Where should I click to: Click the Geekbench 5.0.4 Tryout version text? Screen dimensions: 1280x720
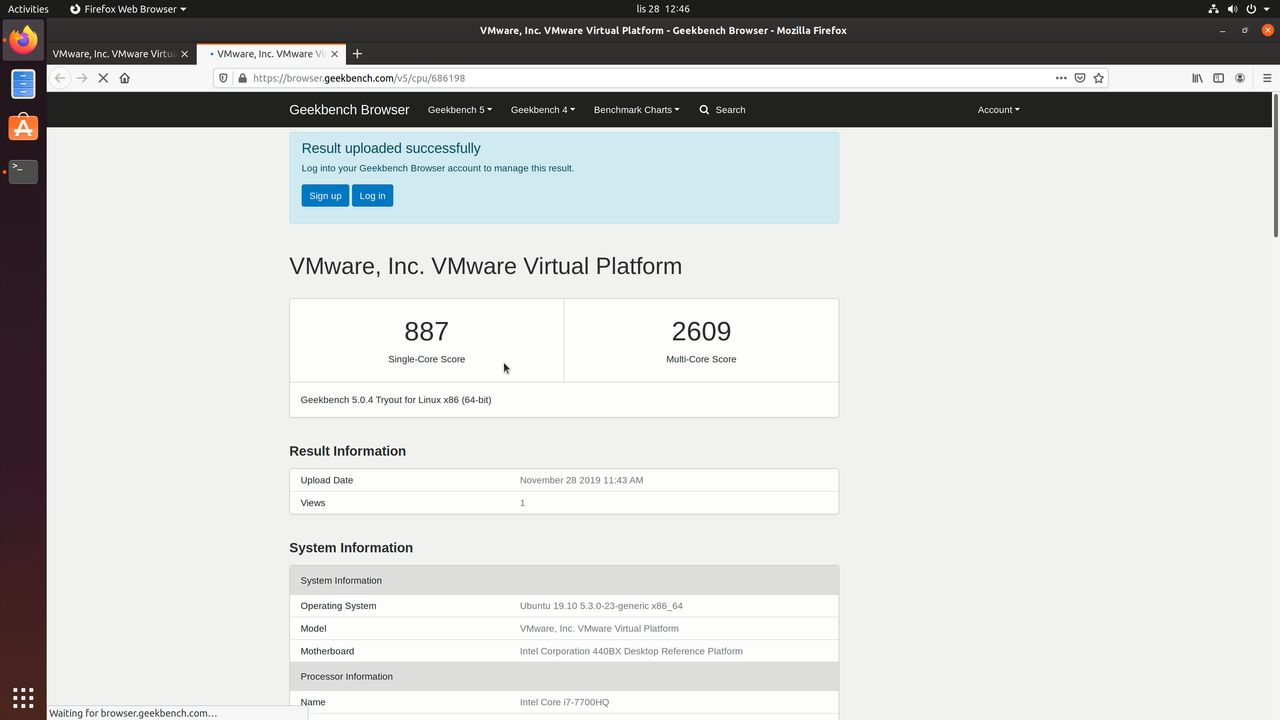pos(396,400)
